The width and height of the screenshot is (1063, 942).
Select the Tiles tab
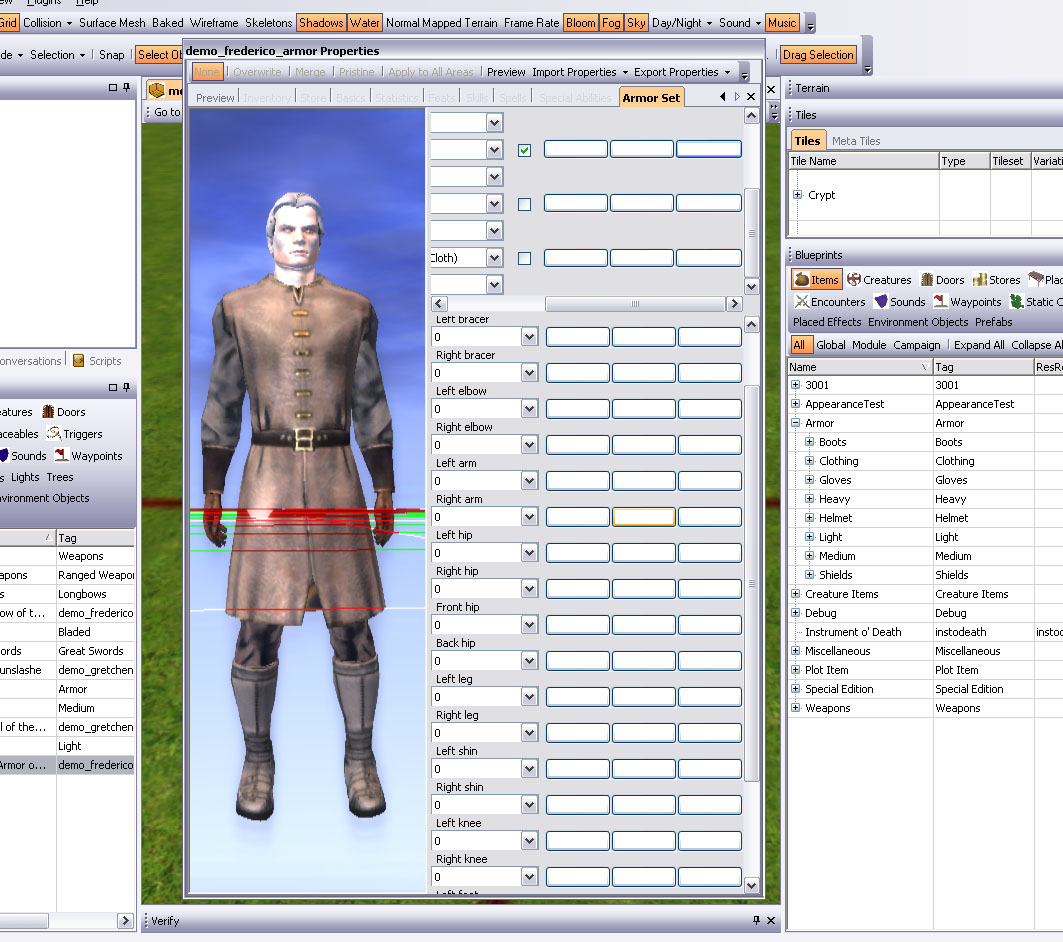point(807,140)
